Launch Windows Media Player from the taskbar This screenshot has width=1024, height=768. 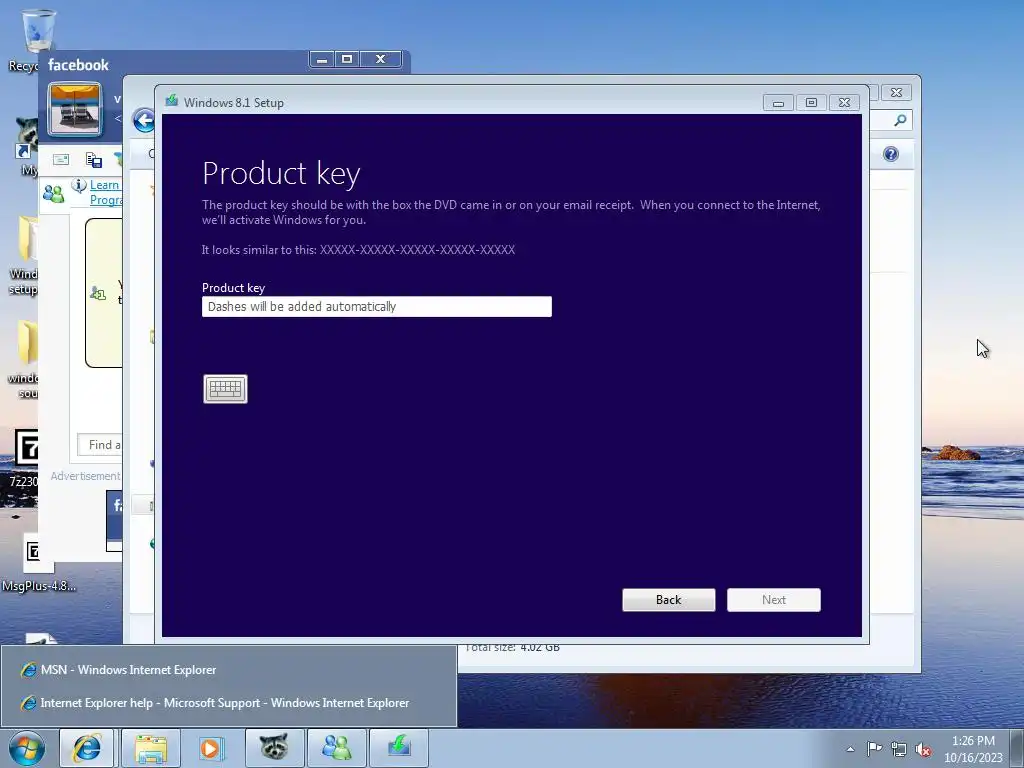tap(210, 748)
